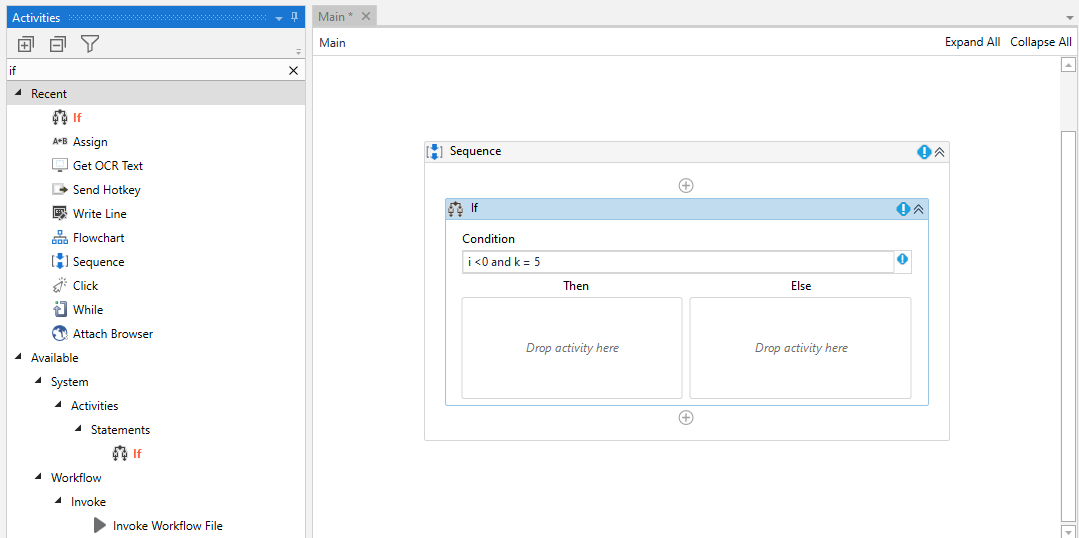1079x538 pixels.
Task: Select the Write Line activity
Action: (100, 214)
